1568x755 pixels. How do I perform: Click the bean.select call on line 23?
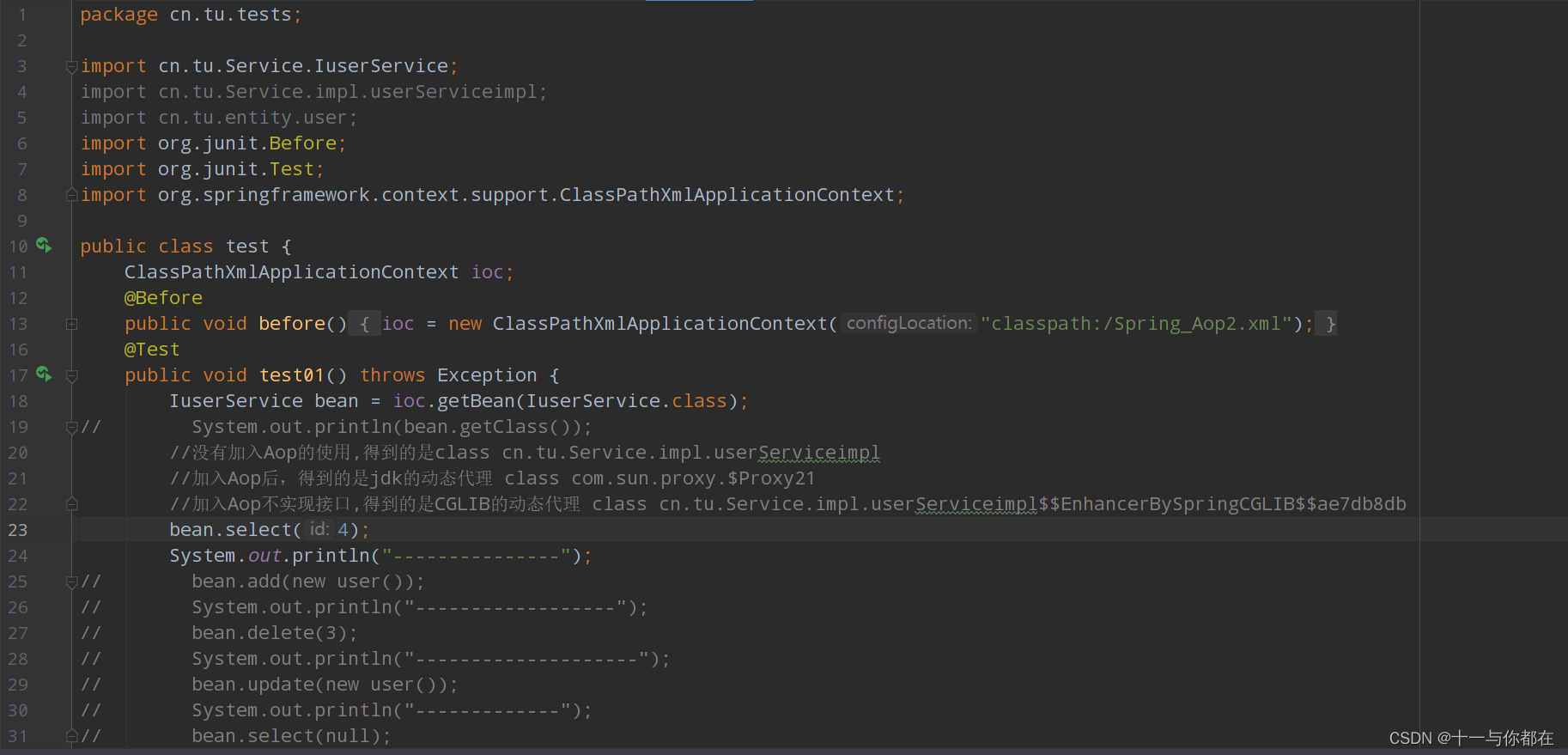tap(269, 530)
